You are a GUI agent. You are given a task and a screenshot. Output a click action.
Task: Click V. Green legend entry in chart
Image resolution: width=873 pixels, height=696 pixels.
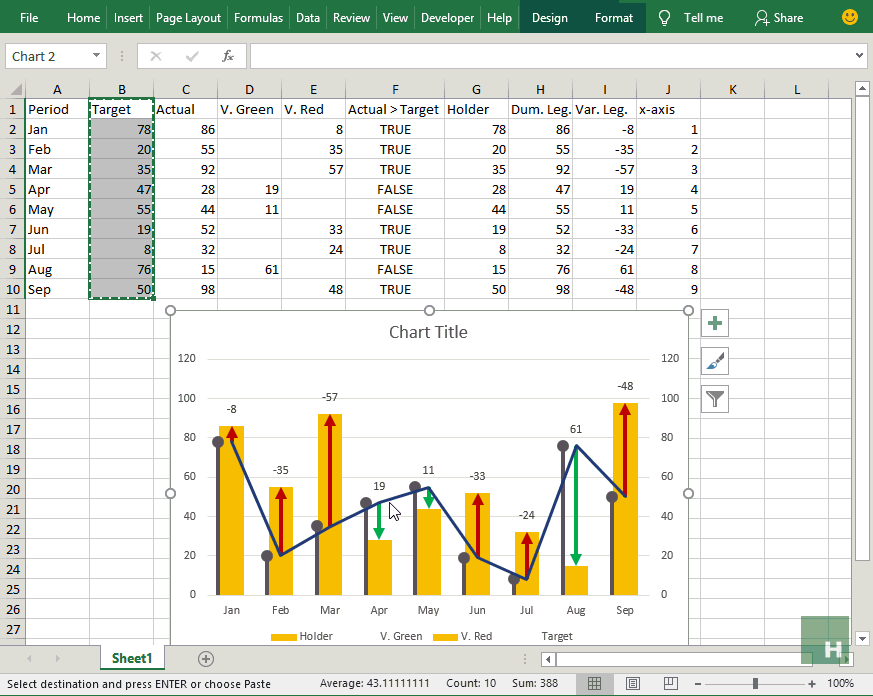click(x=401, y=636)
